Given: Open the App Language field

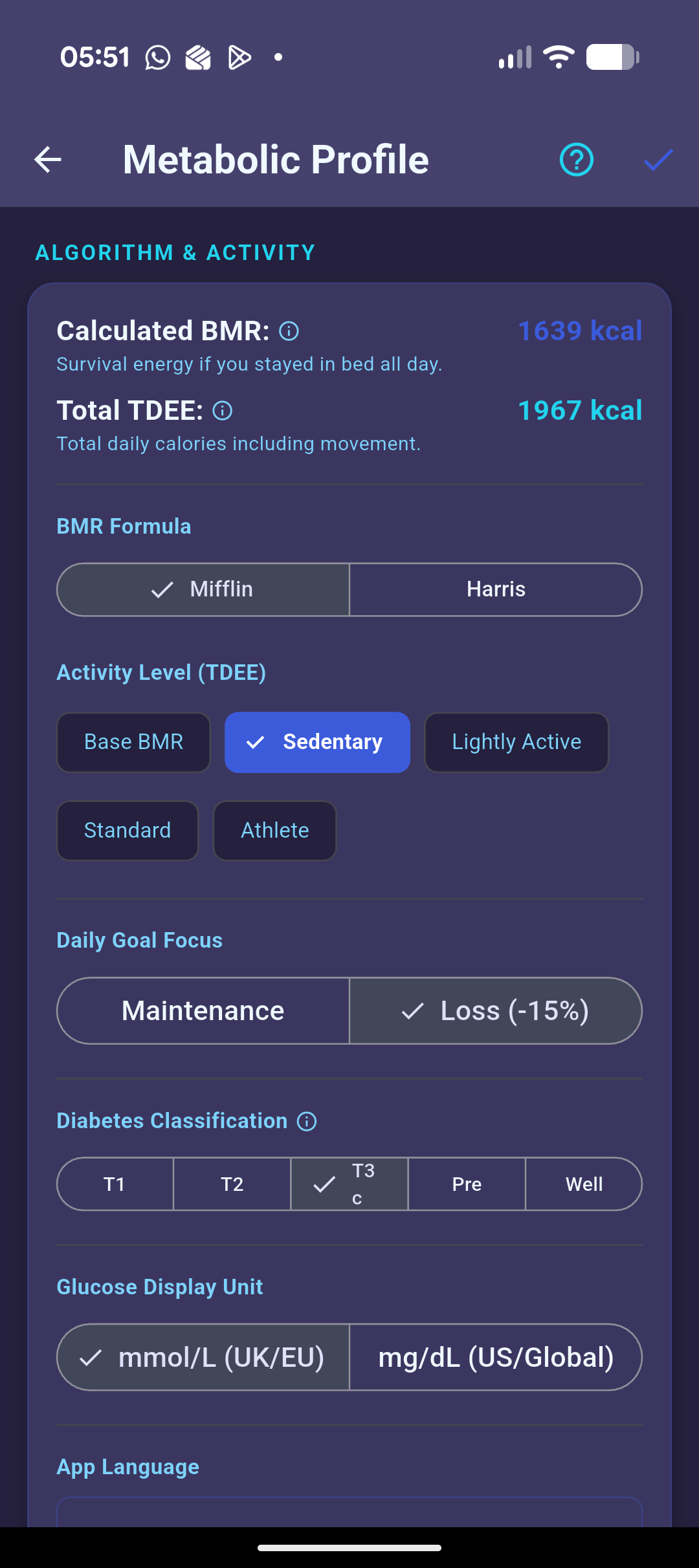Looking at the screenshot, I should (x=349, y=1512).
